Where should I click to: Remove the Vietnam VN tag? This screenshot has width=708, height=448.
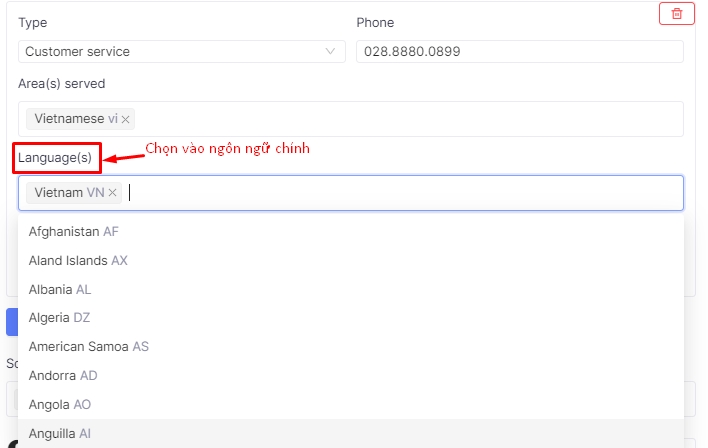pos(112,193)
